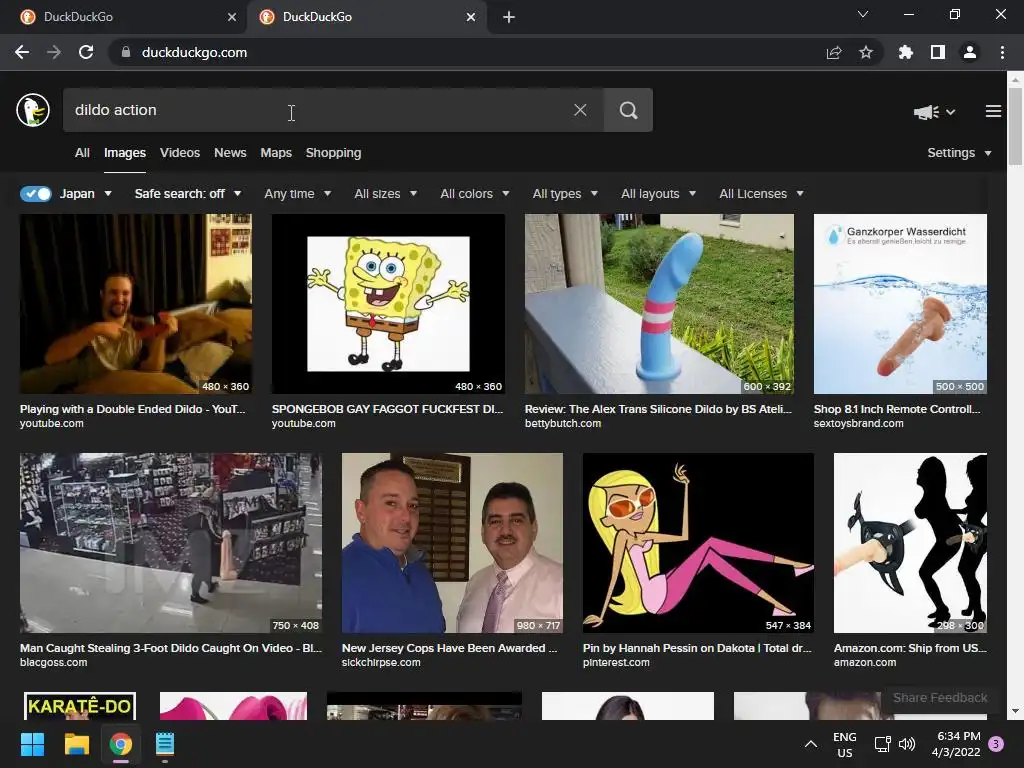1024x768 pixels.
Task: Visit the blacgoss.com source link
Action: pyautogui.click(x=54, y=662)
